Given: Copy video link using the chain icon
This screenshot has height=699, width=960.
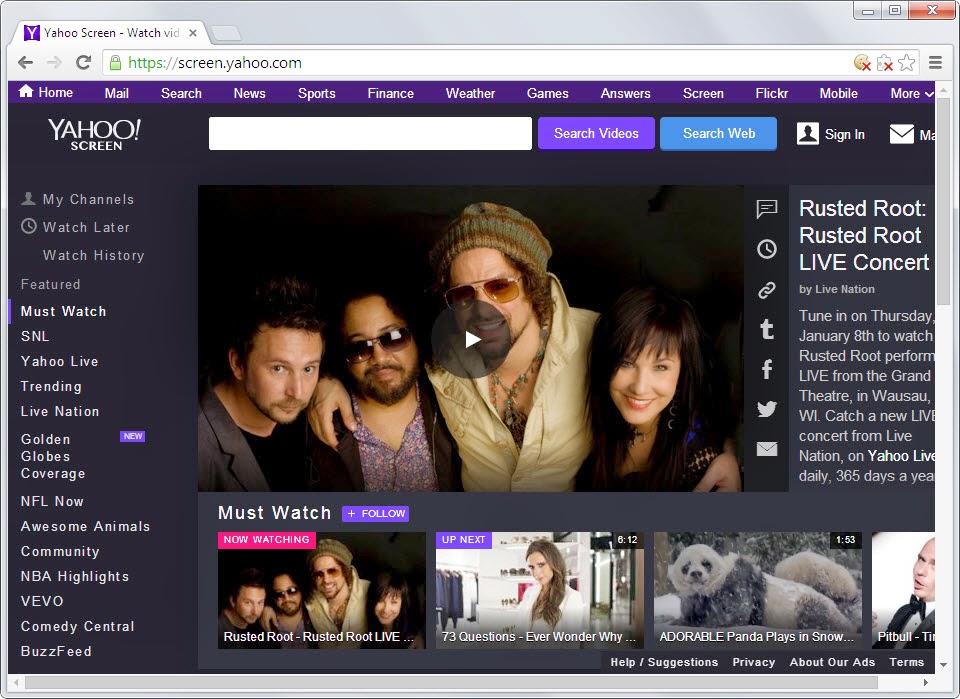Looking at the screenshot, I should 767,290.
